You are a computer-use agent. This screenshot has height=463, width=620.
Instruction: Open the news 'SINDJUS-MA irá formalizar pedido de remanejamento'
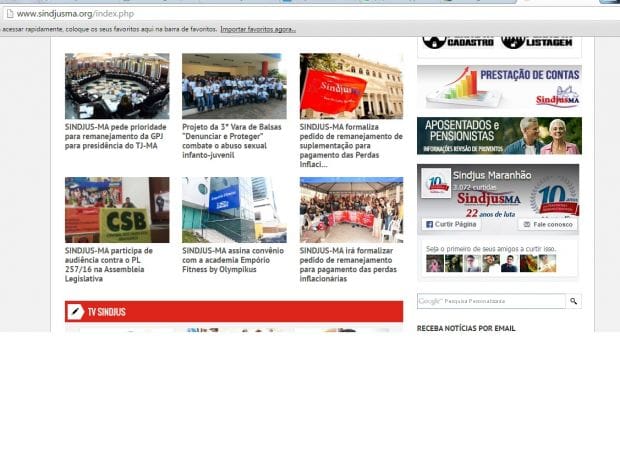coord(348,265)
